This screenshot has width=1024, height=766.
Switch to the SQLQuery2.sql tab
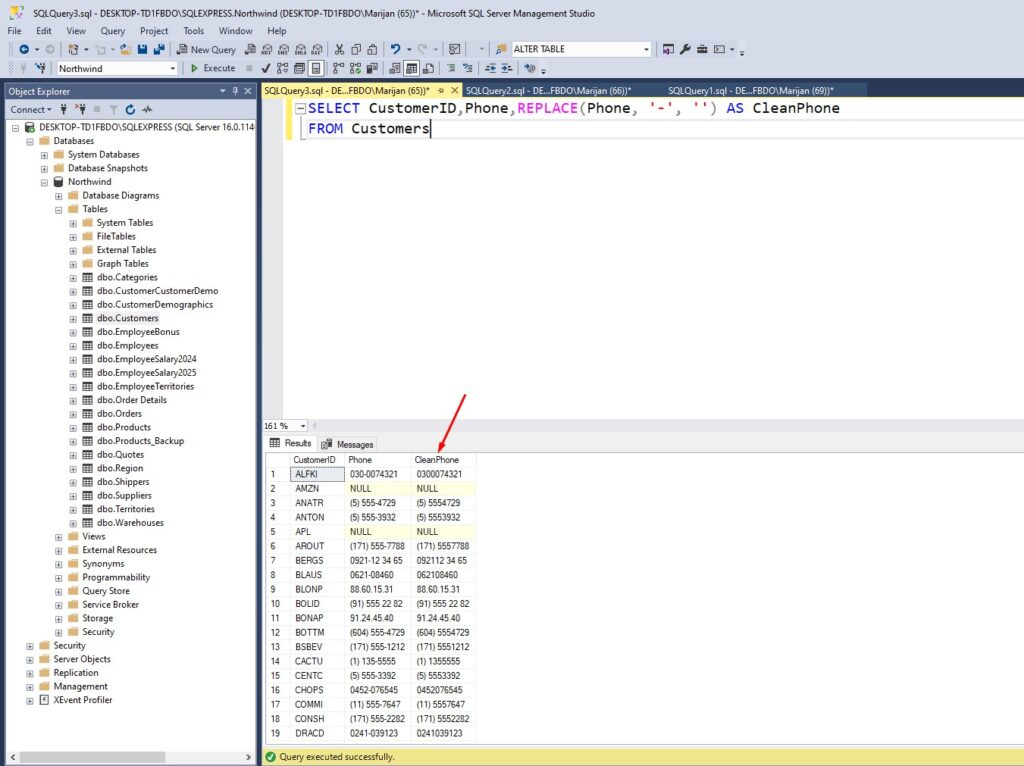(x=549, y=91)
